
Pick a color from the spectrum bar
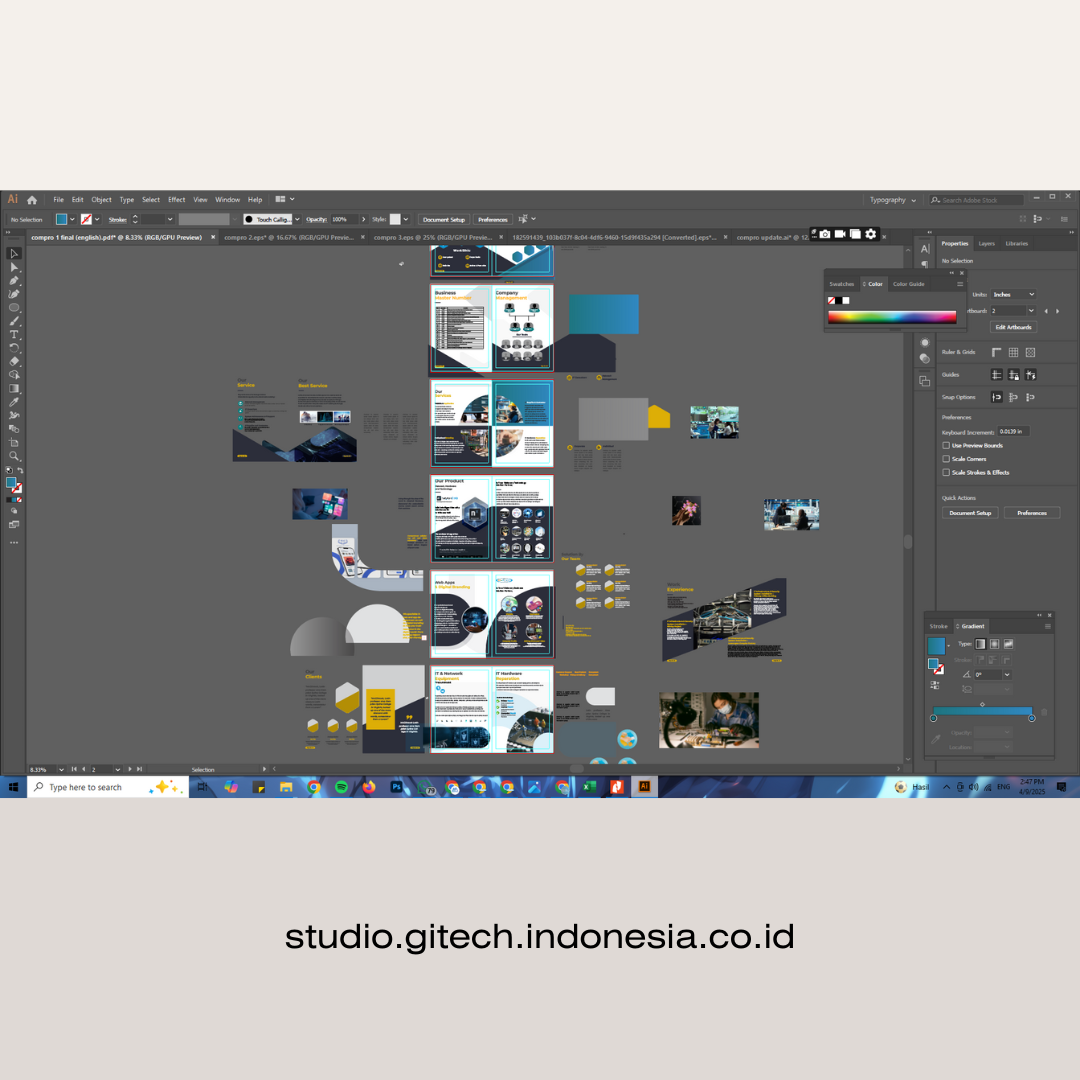point(891,317)
